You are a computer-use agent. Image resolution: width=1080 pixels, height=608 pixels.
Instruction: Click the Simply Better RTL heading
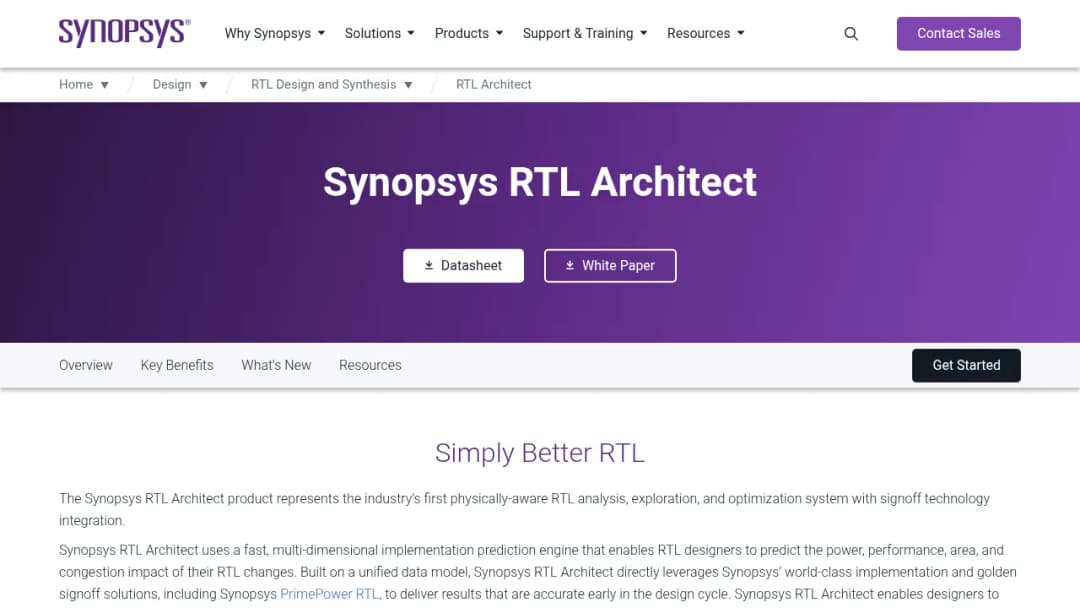point(540,453)
